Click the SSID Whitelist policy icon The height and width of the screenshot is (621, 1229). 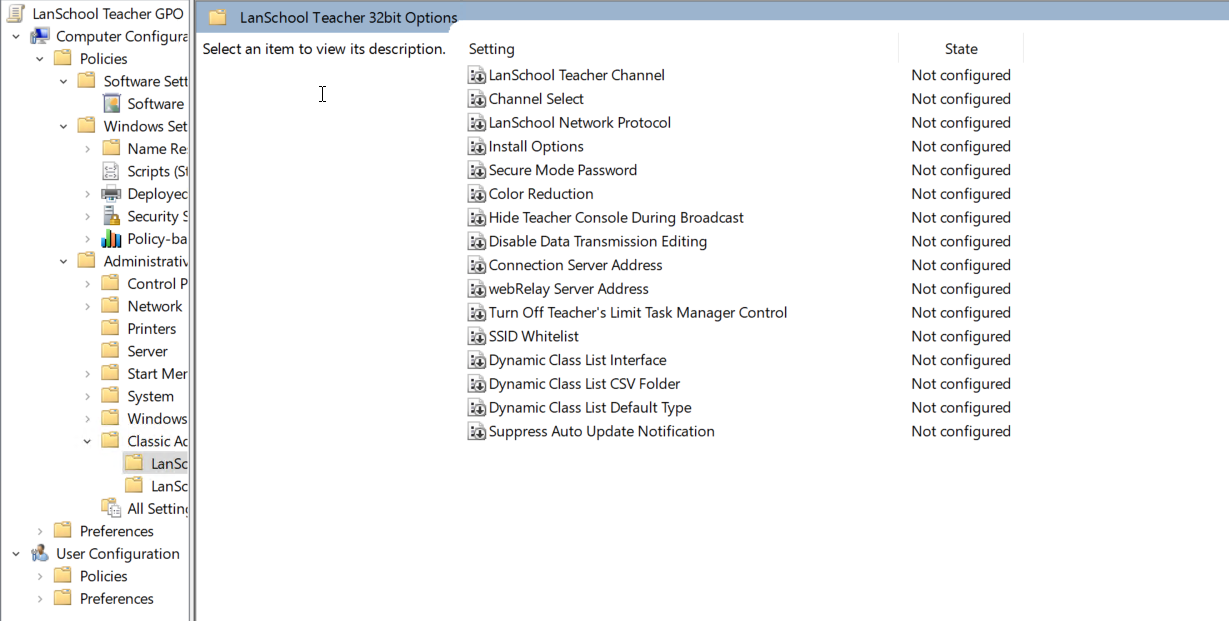(477, 337)
